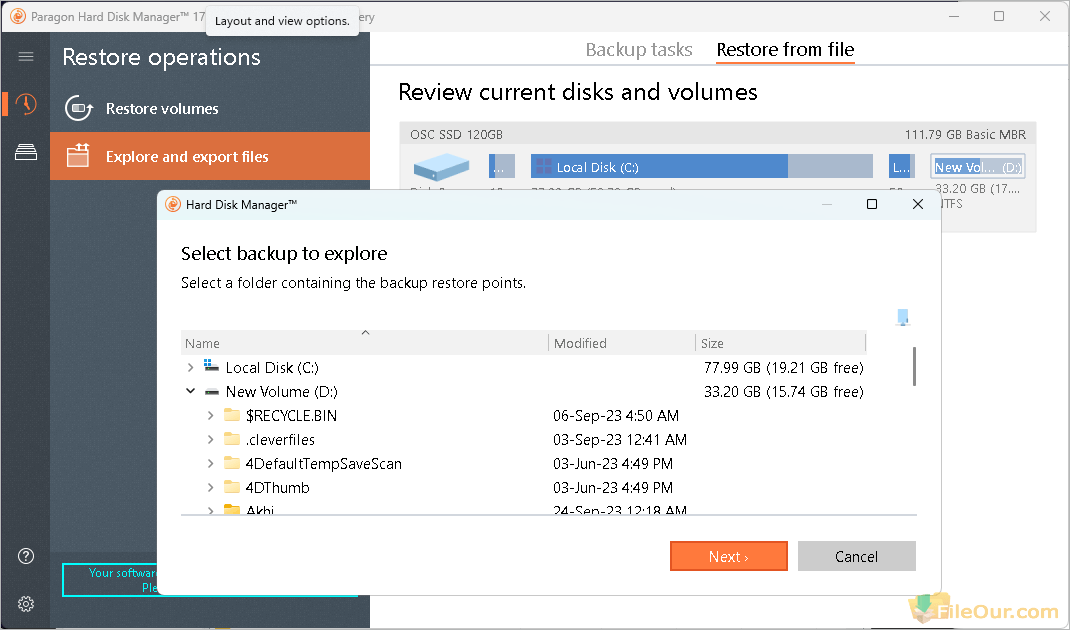This screenshot has height=630, width=1070.
Task: Select the 4DThumb folder row
Action: coord(523,487)
